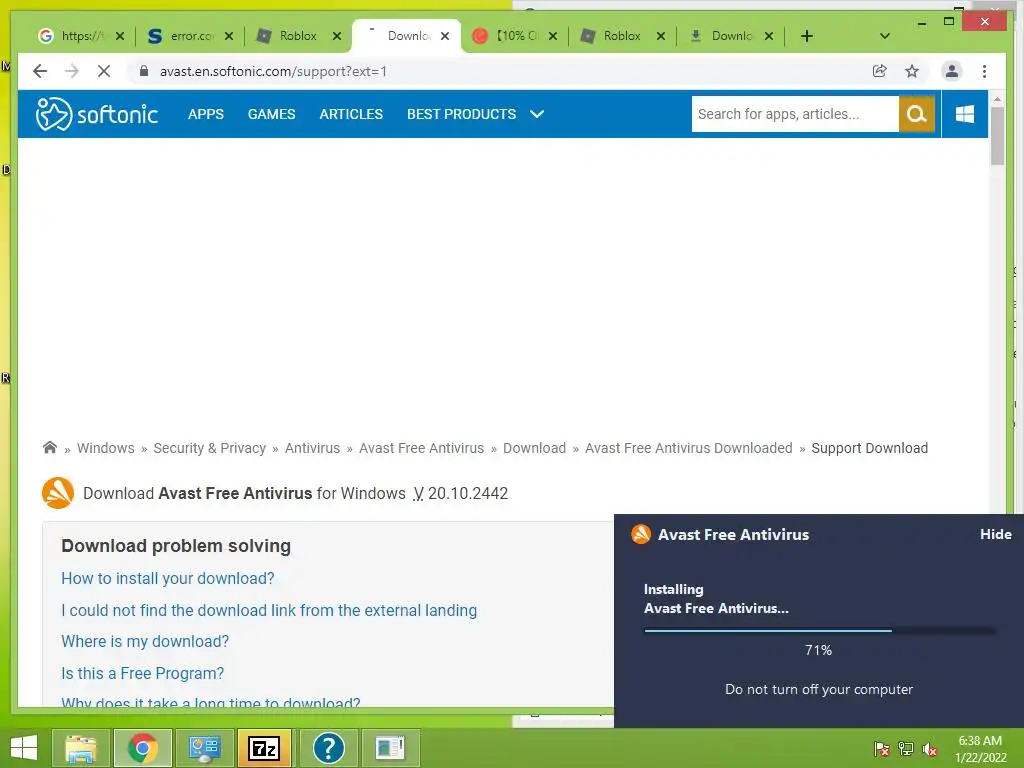This screenshot has height=768, width=1024.
Task: Open the Where is my download link
Action: point(145,642)
